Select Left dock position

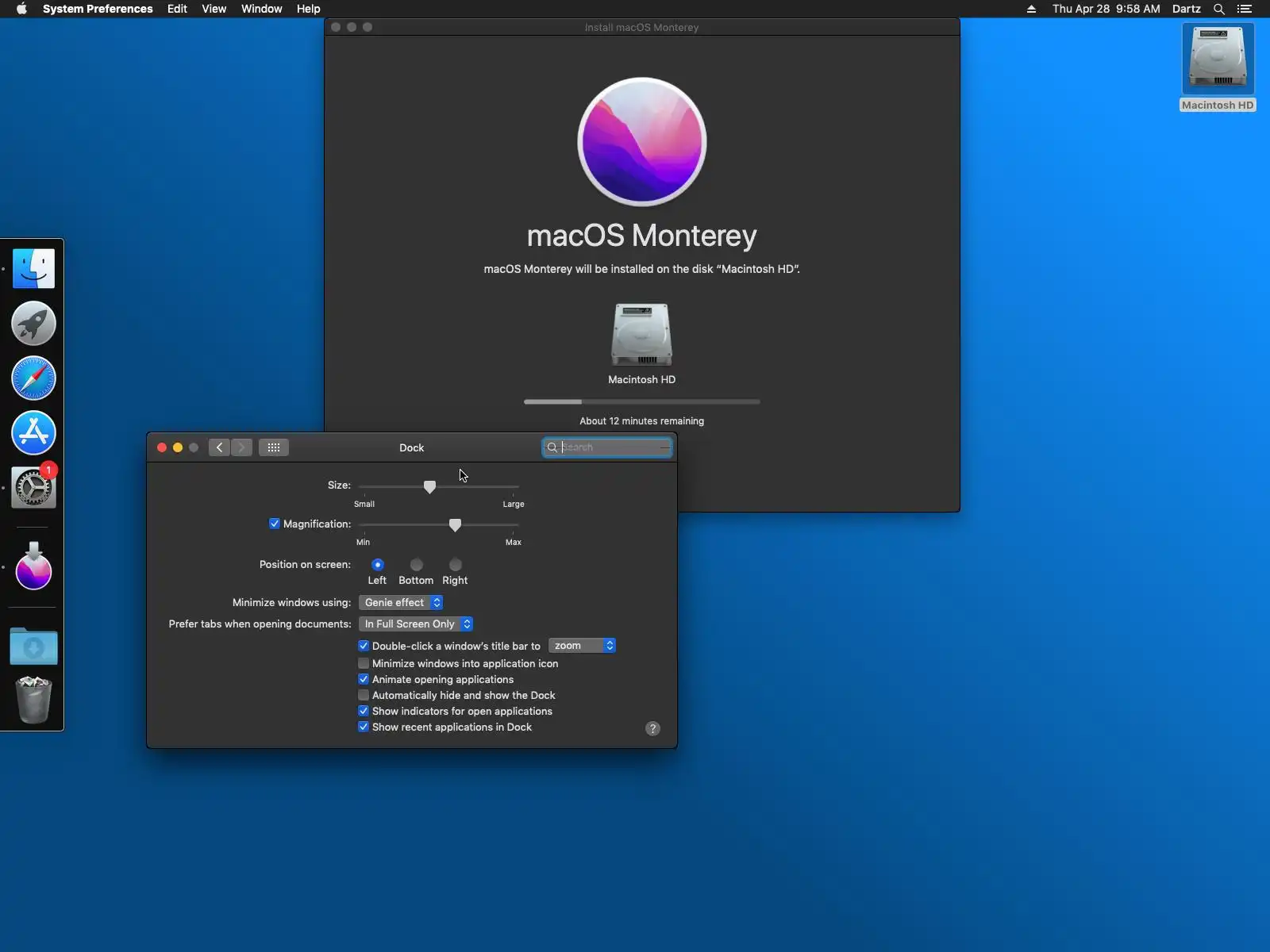378,565
